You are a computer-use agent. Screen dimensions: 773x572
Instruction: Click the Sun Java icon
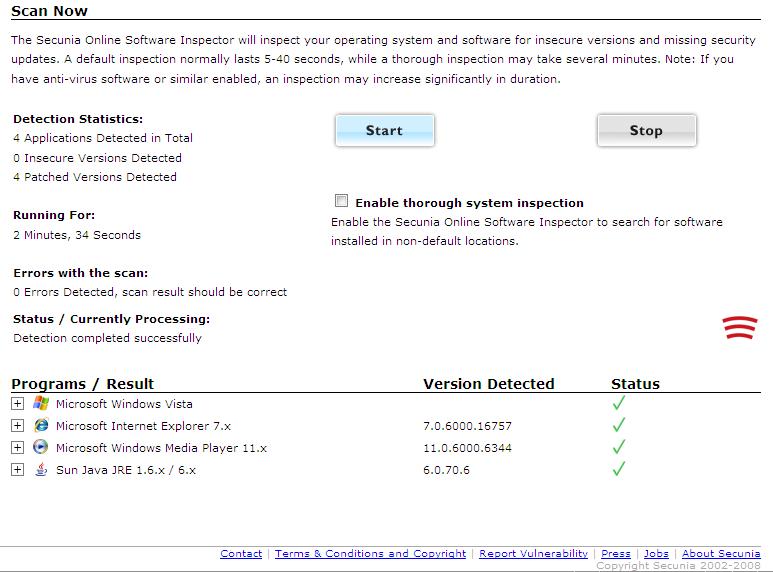pos(41,469)
